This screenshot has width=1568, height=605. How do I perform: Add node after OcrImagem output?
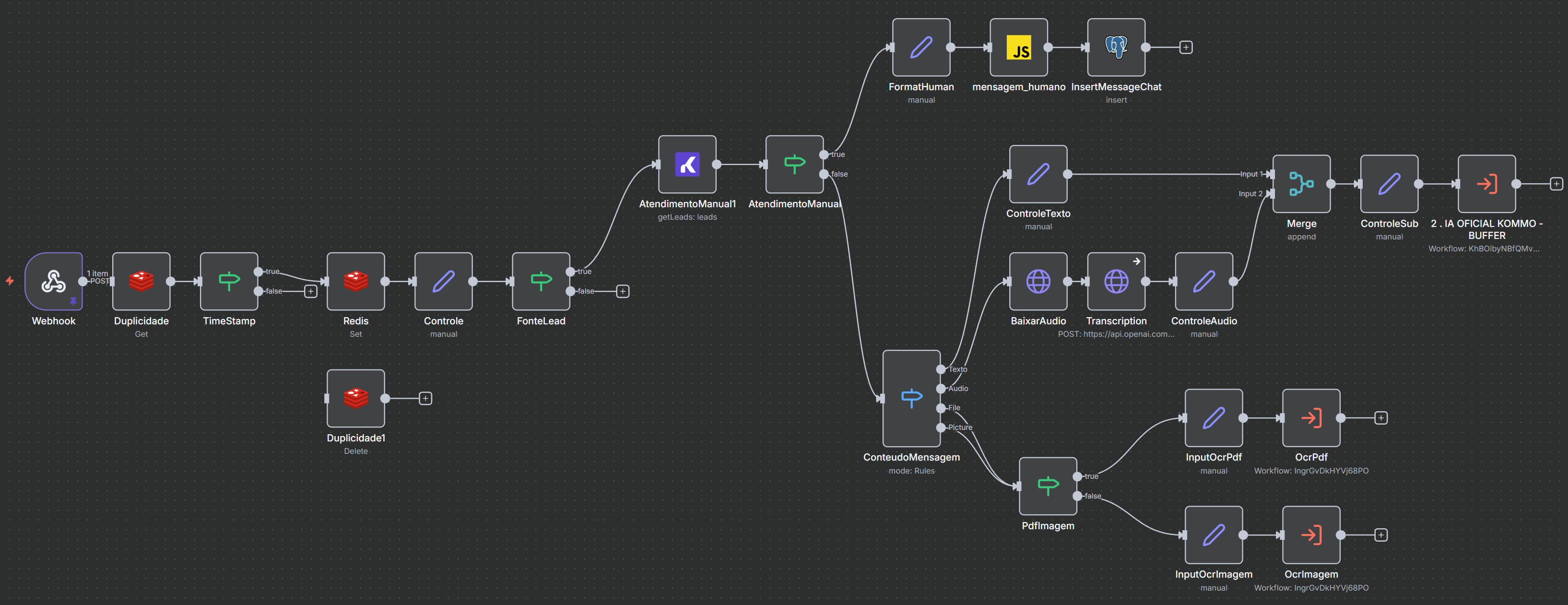click(x=1381, y=535)
